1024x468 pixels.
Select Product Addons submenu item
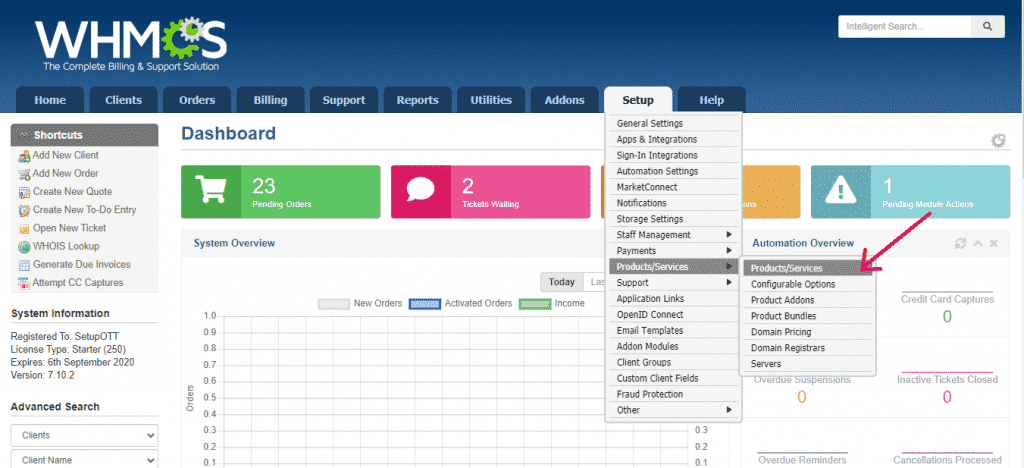[808, 300]
